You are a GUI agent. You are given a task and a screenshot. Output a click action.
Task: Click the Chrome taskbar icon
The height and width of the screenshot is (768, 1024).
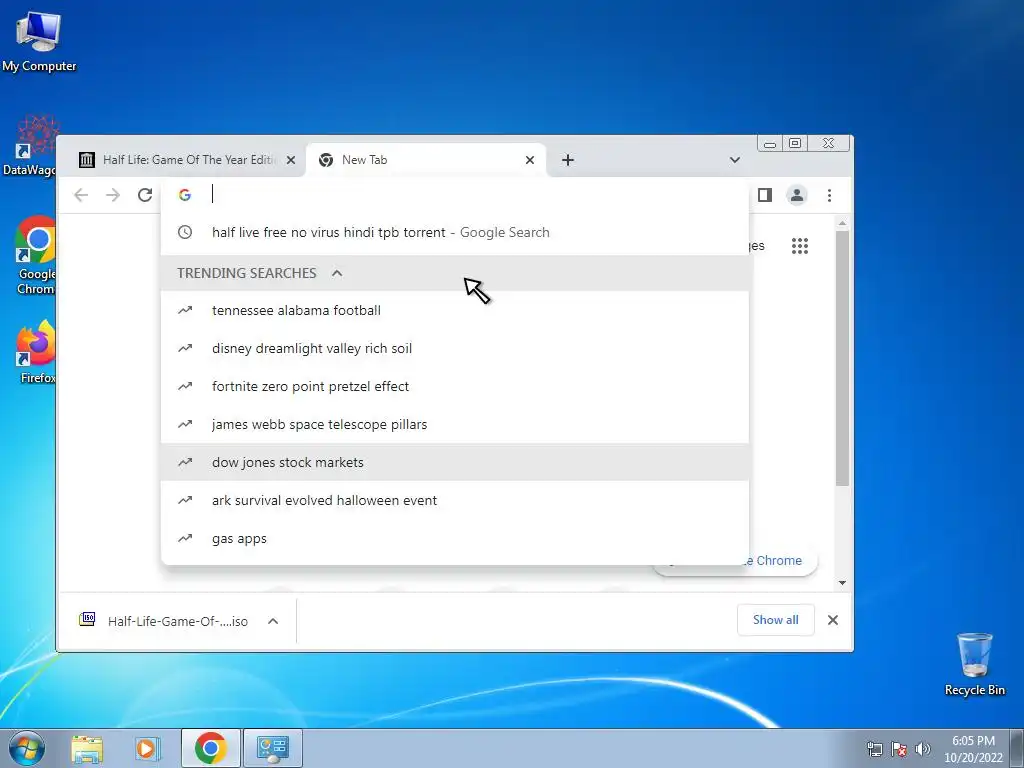210,748
